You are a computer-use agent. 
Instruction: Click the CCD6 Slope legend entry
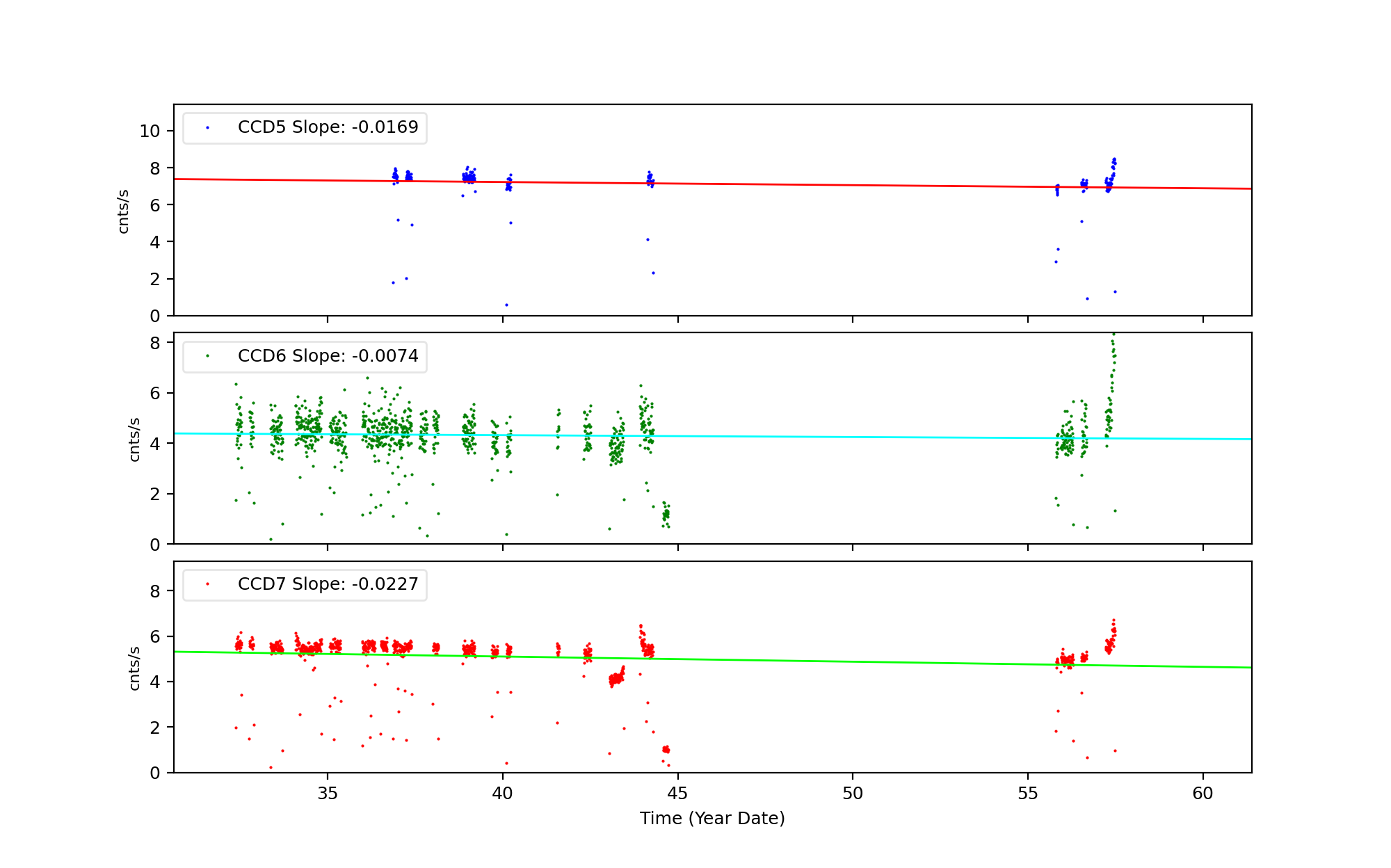coord(328,356)
